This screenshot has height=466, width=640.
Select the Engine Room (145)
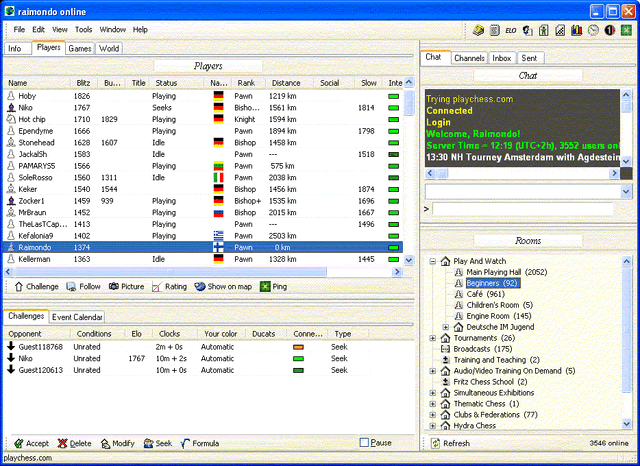click(499, 316)
